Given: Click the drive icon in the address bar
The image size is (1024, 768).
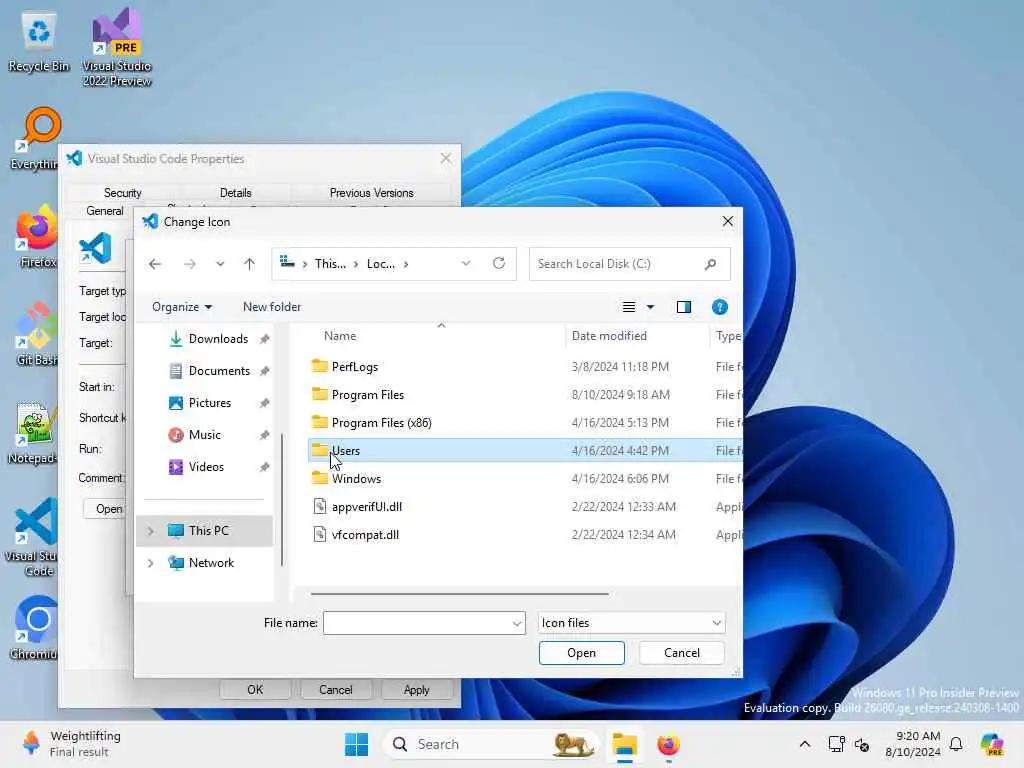Looking at the screenshot, I should point(287,263).
